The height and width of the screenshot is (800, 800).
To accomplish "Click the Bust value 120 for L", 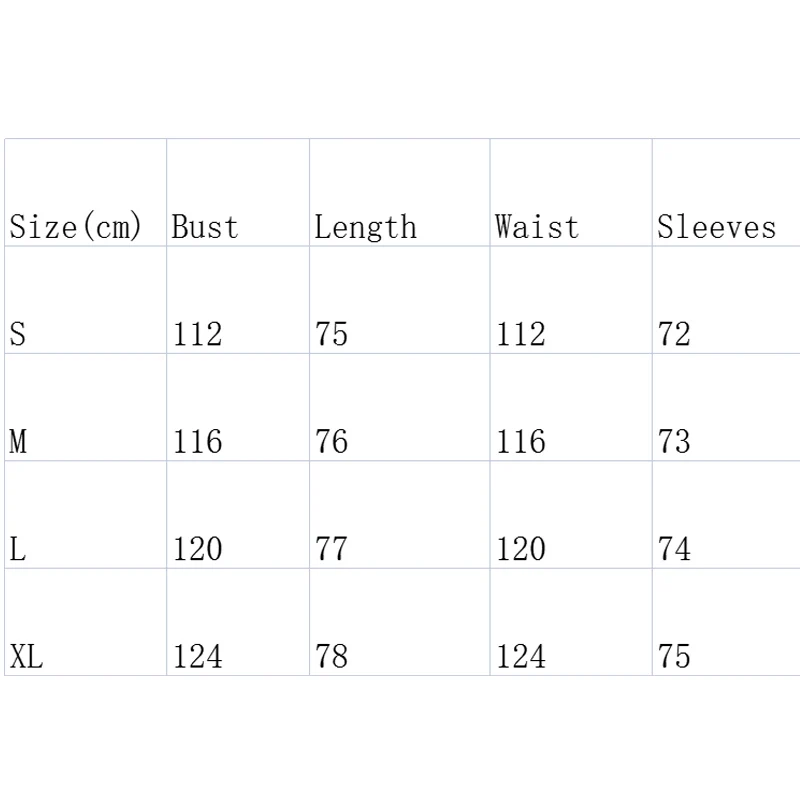I will (x=197, y=549).
